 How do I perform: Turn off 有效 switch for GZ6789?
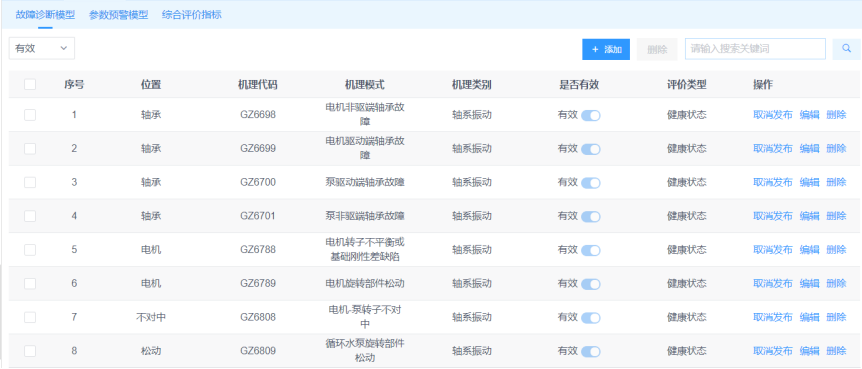pos(591,284)
